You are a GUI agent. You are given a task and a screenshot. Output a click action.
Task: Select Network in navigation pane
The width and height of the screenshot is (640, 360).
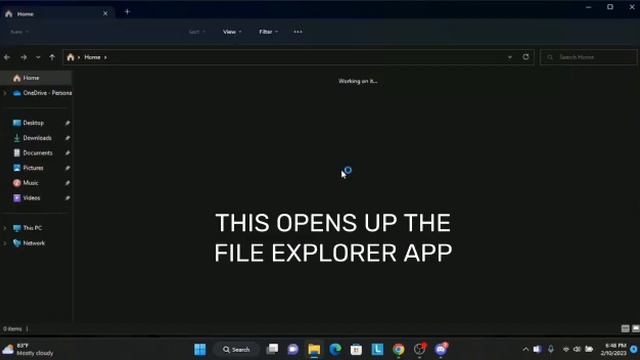click(33, 243)
